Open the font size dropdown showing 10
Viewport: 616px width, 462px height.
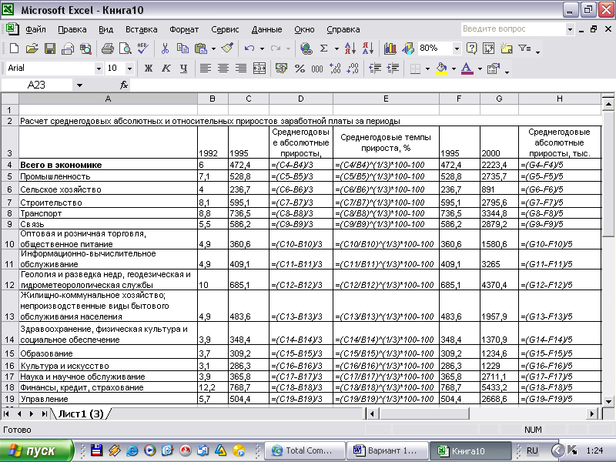pos(128,68)
